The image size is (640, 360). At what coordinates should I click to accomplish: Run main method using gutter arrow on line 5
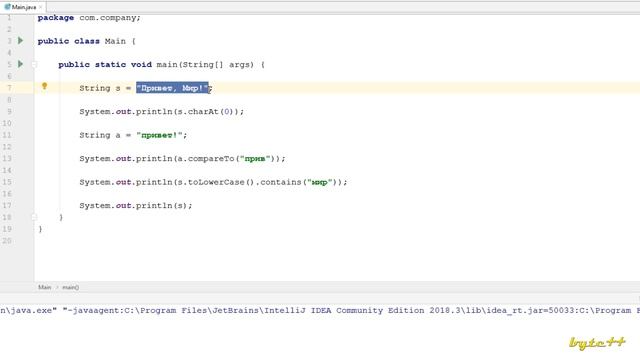20,64
